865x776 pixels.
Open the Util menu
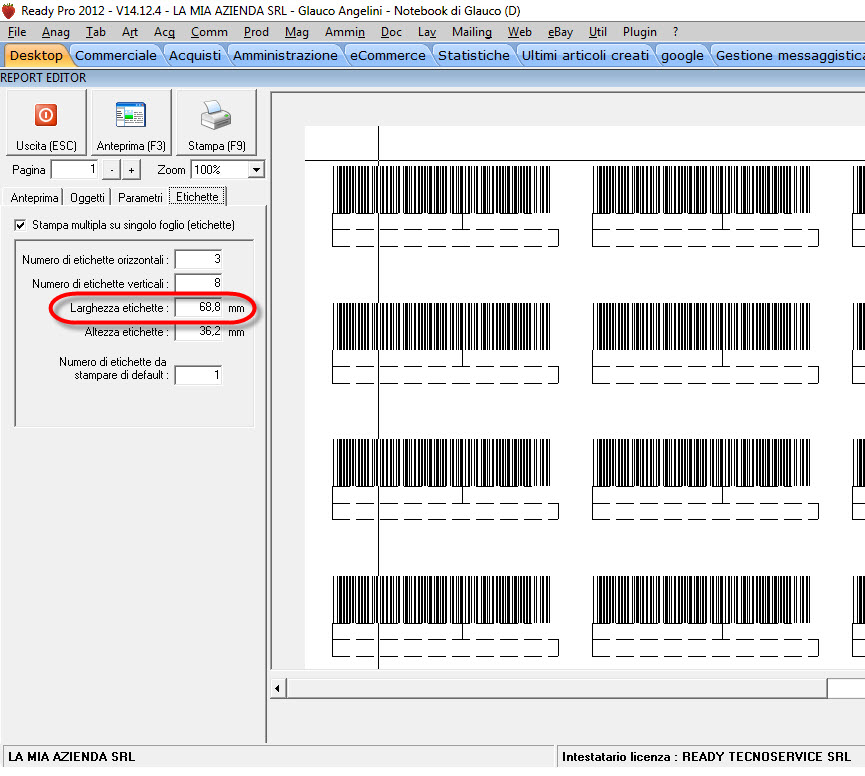tap(597, 32)
